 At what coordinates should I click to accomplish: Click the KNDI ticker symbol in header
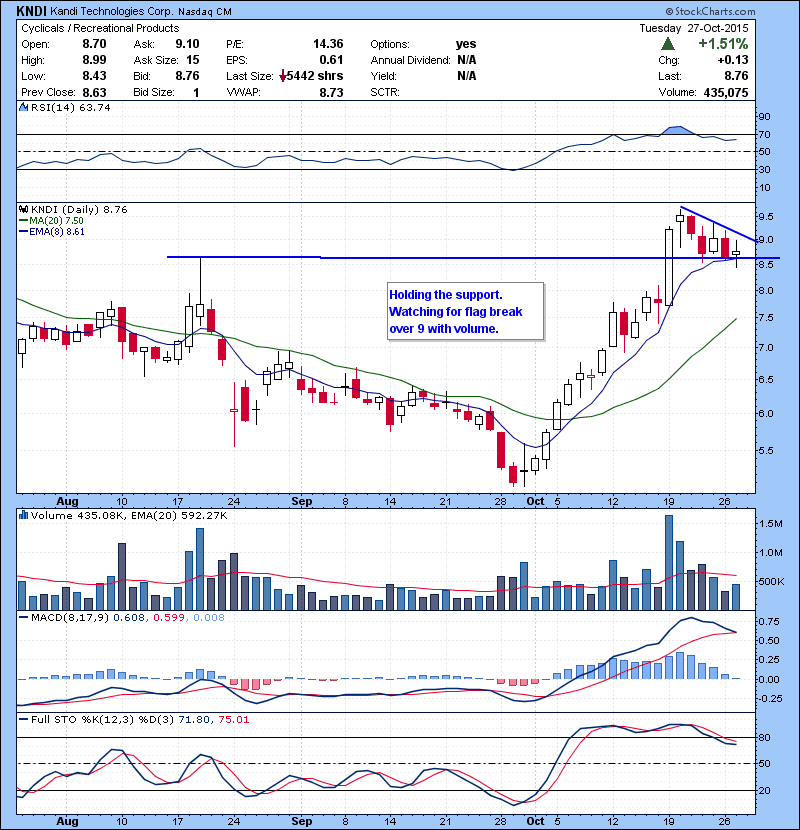(31, 11)
